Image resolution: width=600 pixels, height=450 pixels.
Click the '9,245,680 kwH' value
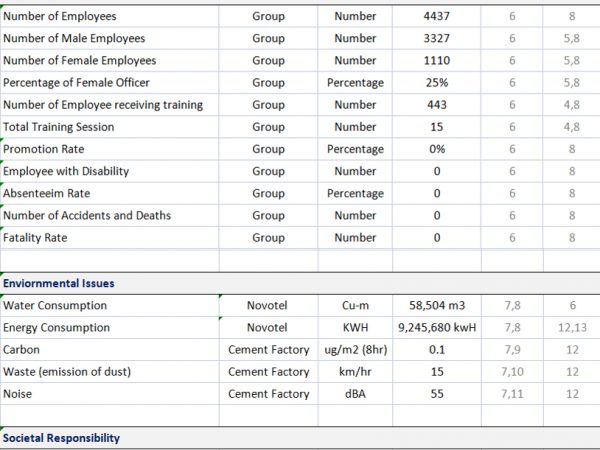pyautogui.click(x=437, y=328)
